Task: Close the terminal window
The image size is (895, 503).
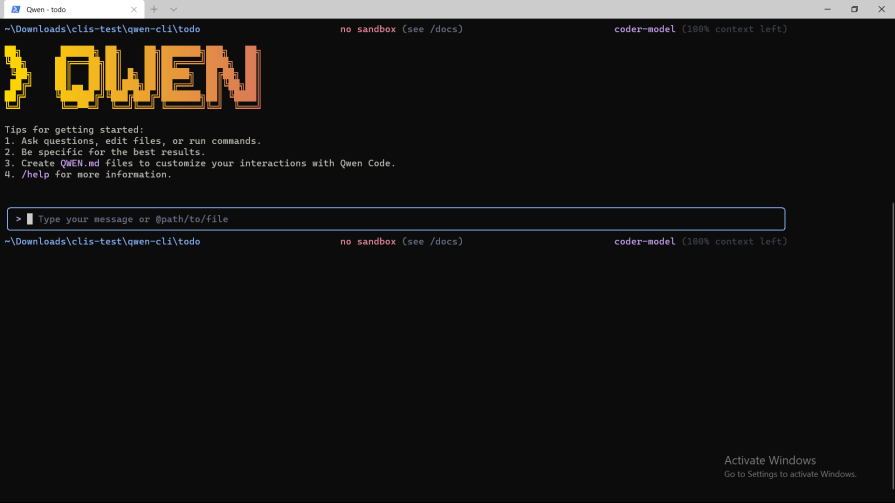Action: point(881,9)
